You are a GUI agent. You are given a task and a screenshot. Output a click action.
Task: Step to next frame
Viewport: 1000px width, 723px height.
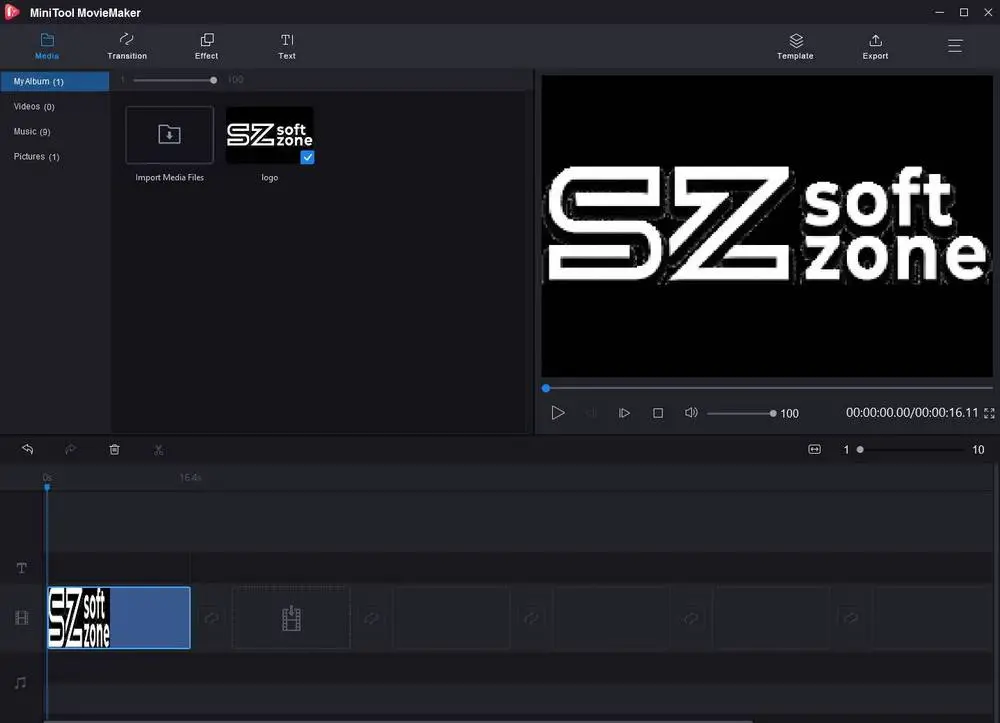624,413
